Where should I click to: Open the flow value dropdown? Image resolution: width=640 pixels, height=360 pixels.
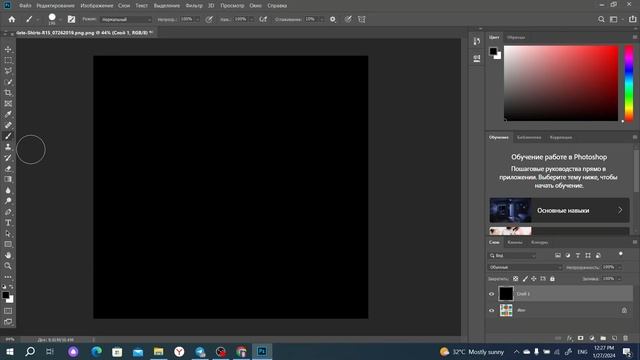point(251,19)
